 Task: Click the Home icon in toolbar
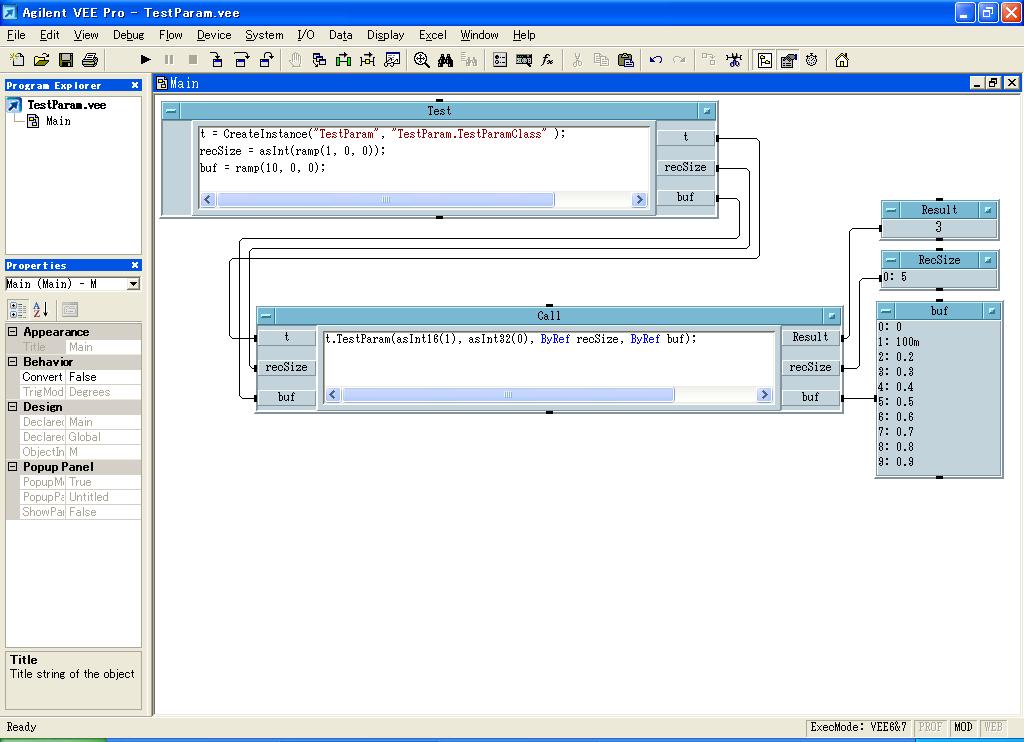click(x=842, y=60)
